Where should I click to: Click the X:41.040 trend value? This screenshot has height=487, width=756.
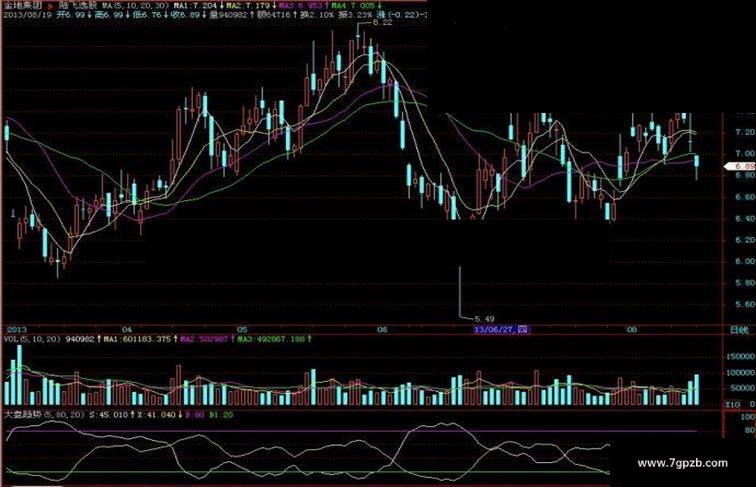pos(156,415)
